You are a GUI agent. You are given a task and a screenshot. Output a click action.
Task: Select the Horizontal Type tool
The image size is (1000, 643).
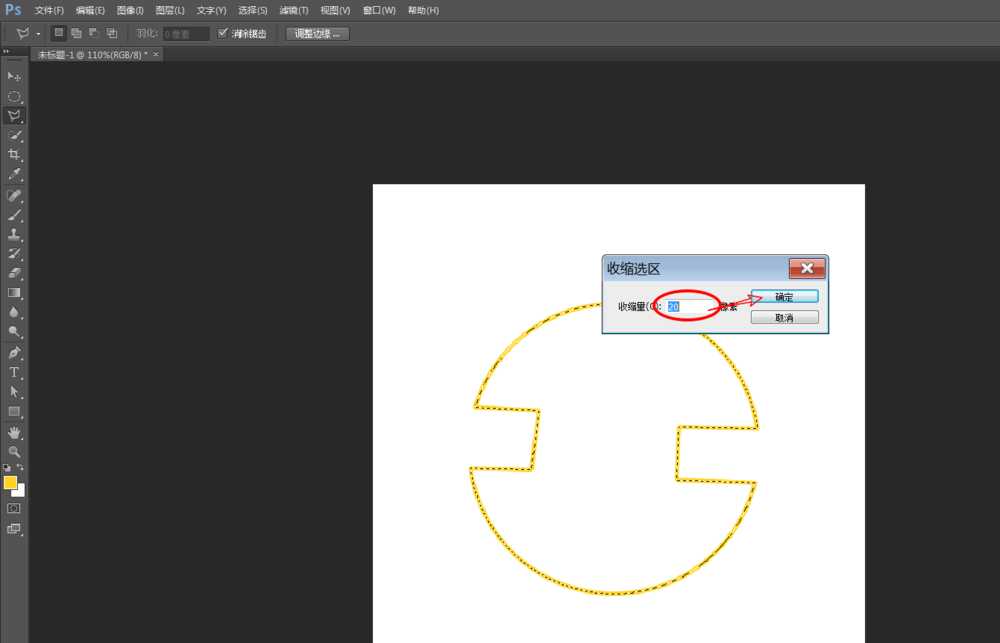click(14, 372)
